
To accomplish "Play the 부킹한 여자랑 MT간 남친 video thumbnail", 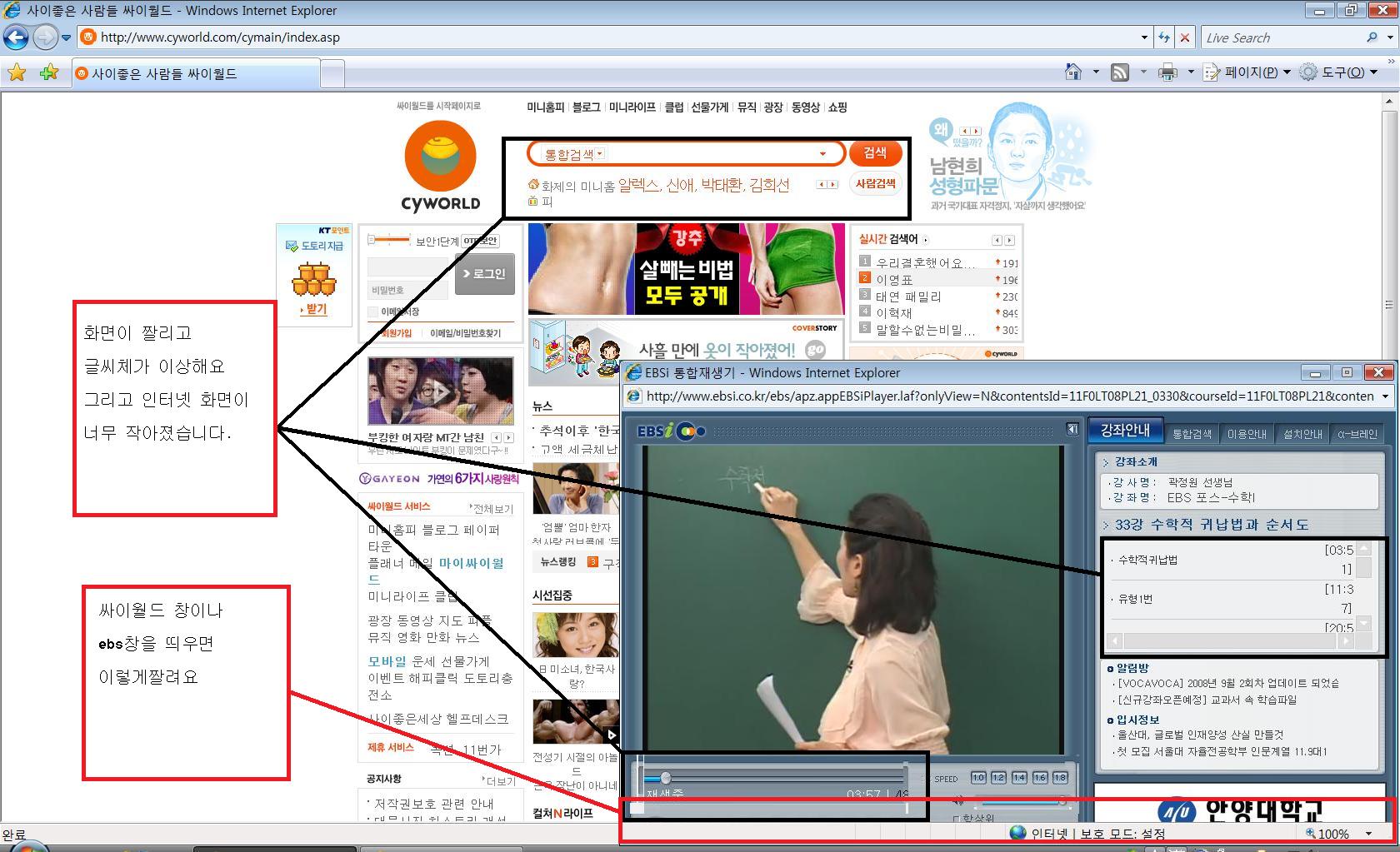I will pyautogui.click(x=441, y=391).
